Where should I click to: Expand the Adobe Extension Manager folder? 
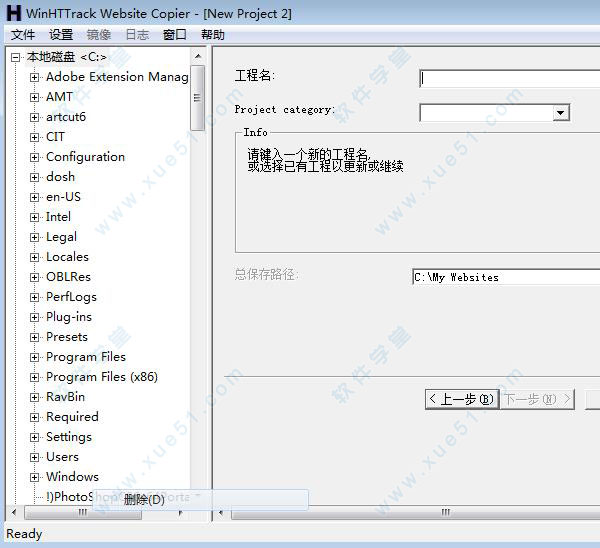point(34,77)
